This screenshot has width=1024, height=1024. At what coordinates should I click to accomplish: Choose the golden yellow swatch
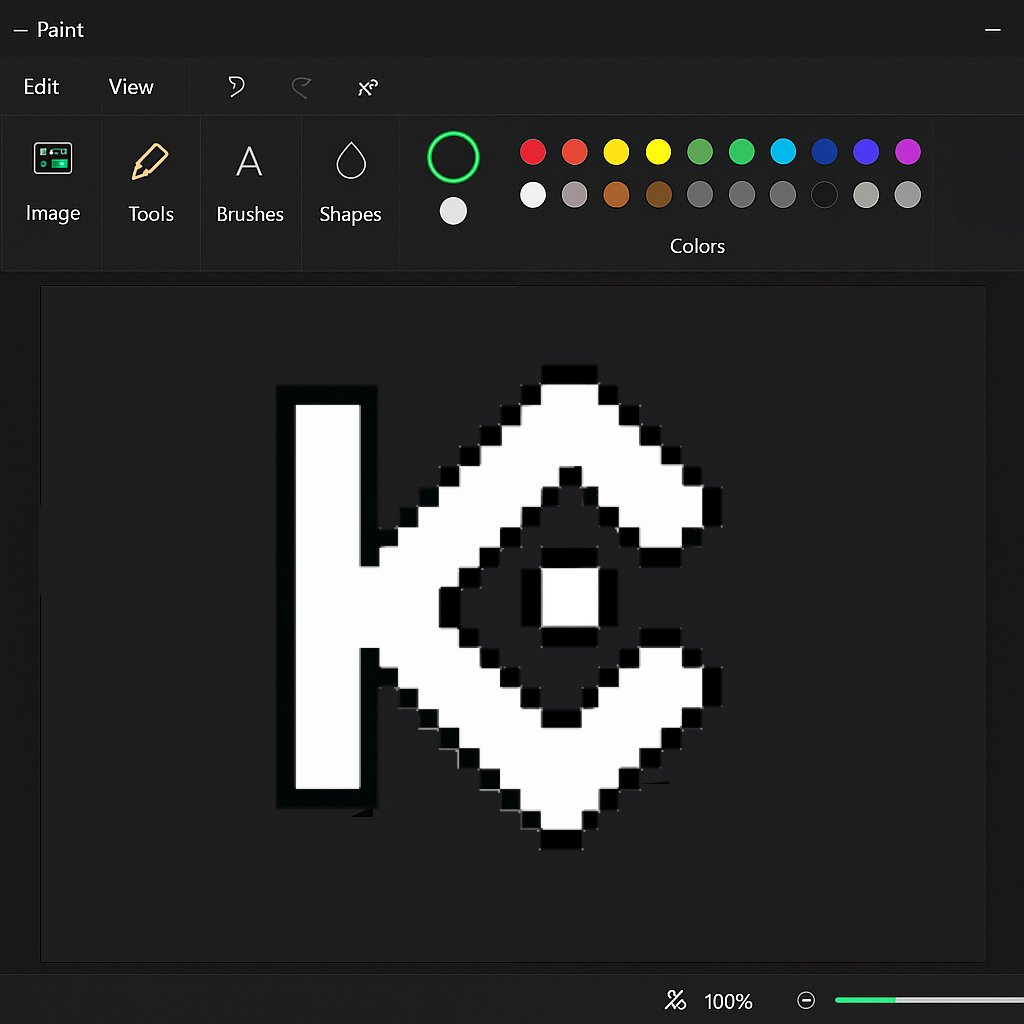click(x=616, y=152)
